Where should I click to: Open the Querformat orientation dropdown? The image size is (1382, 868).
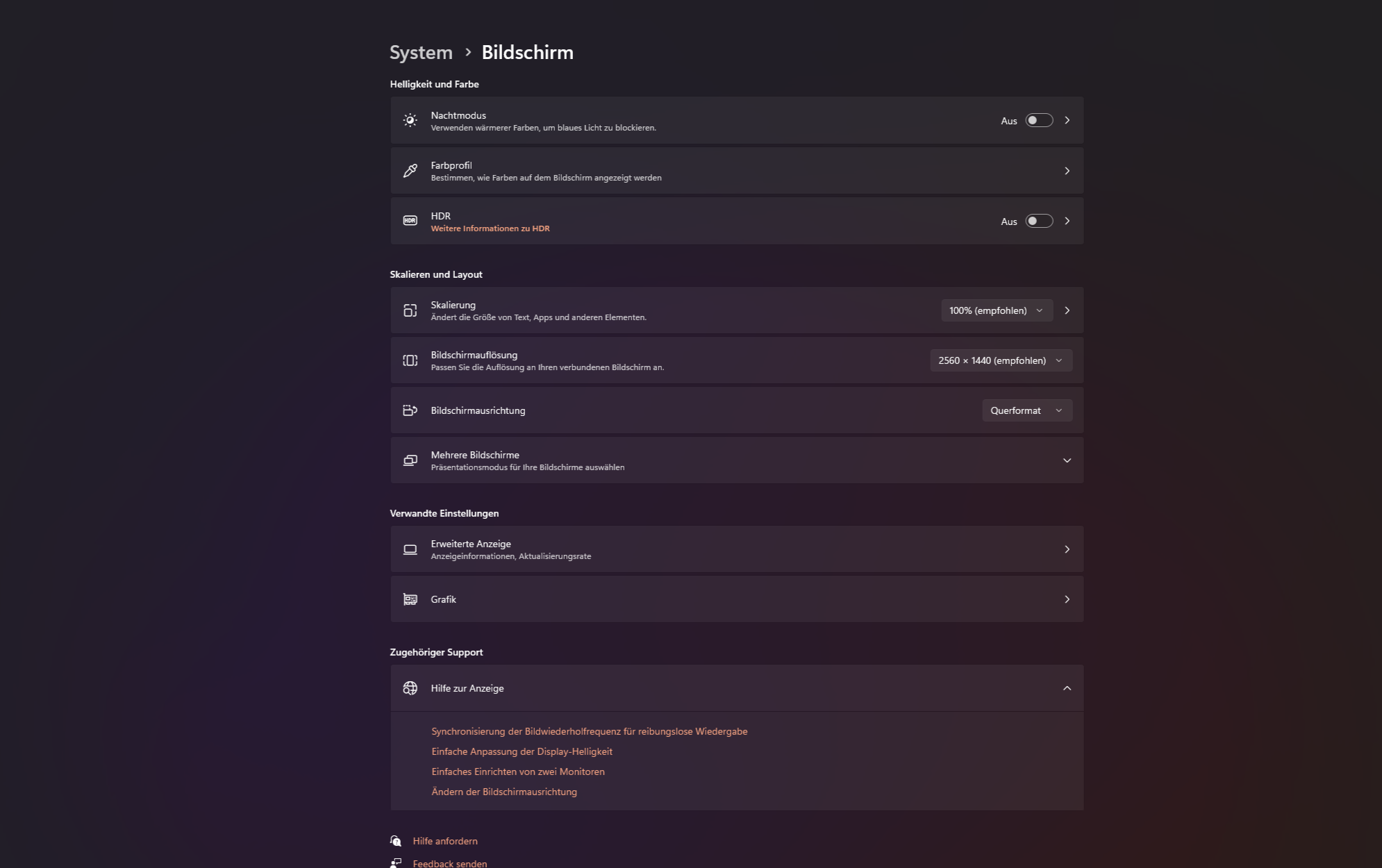tap(1027, 410)
